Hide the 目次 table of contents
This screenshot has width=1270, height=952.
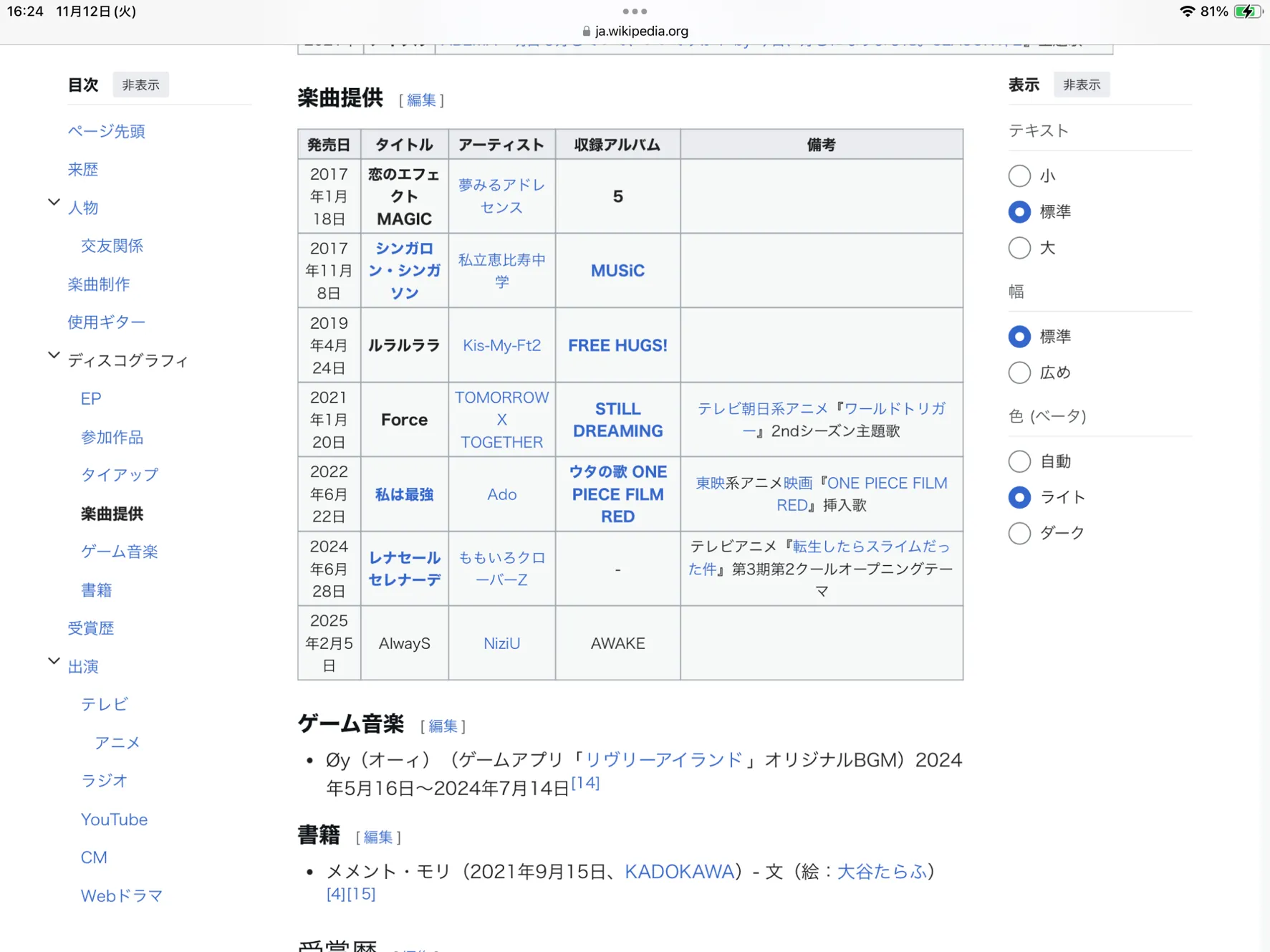[x=140, y=85]
